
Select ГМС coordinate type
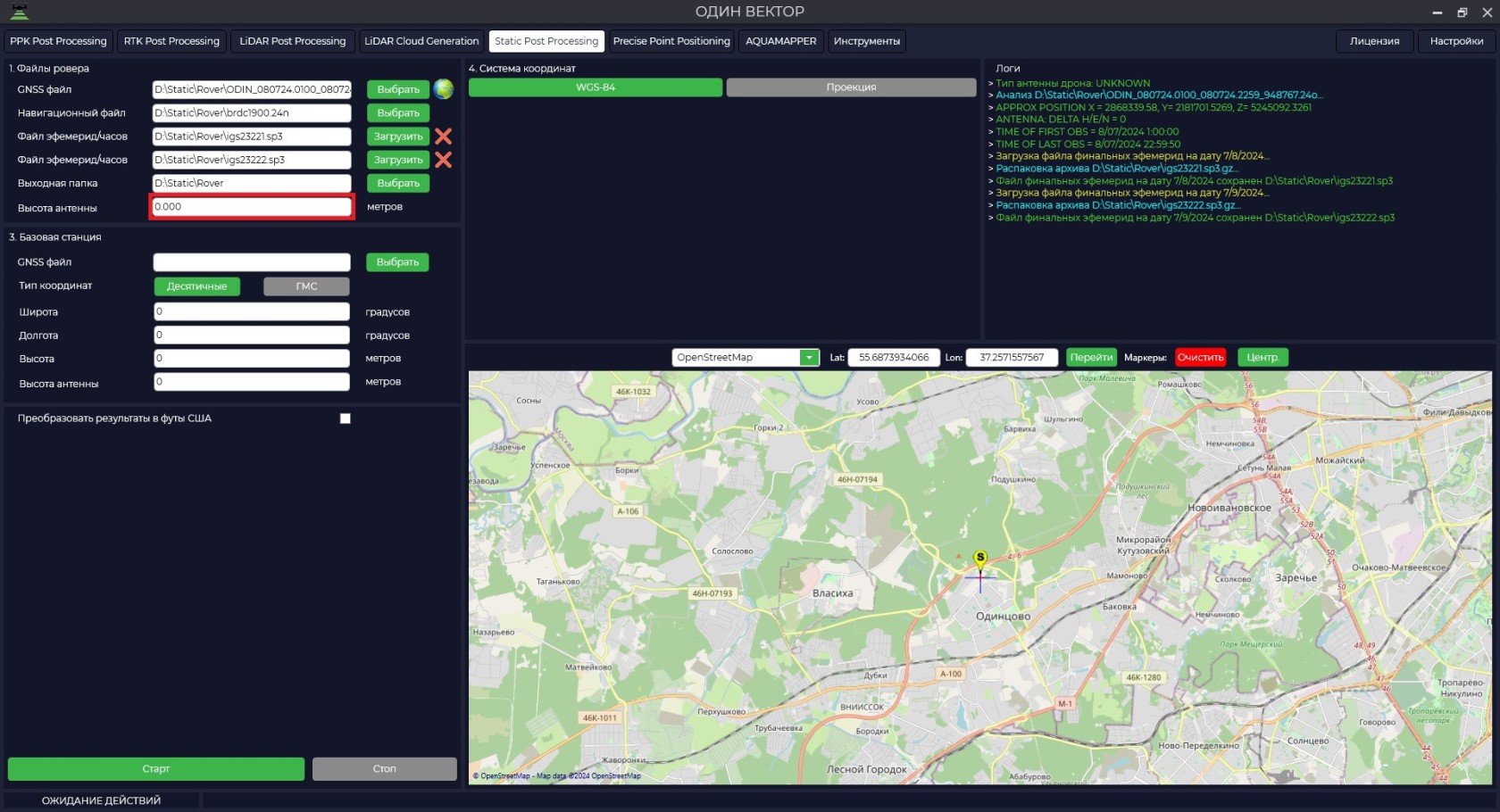click(x=306, y=286)
